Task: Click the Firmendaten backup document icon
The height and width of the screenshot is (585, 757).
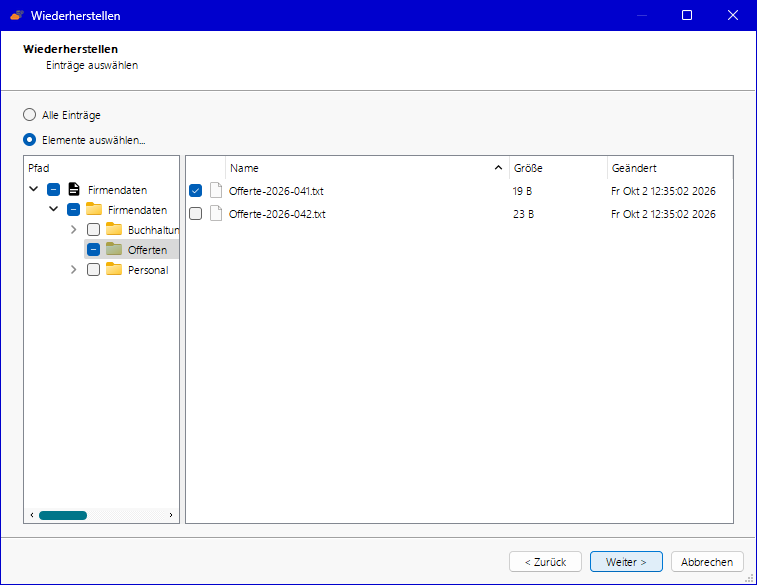Action: (x=74, y=189)
